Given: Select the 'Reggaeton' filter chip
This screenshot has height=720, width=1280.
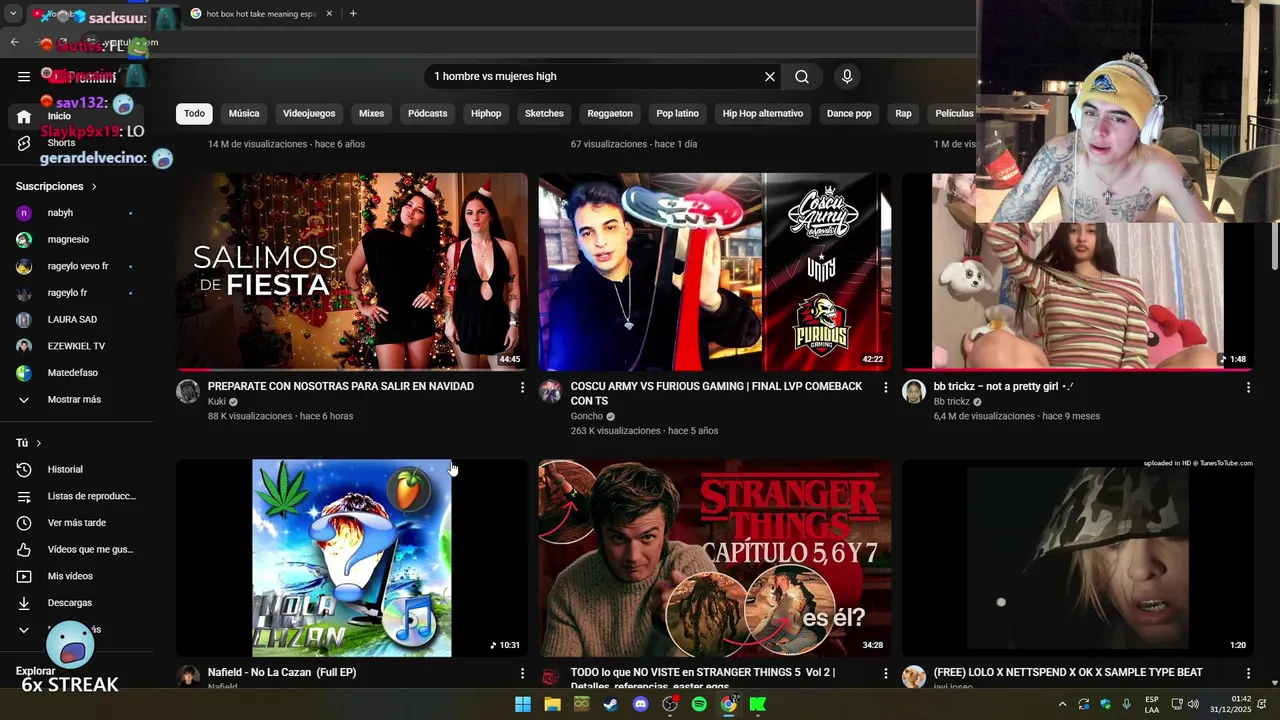Looking at the screenshot, I should coord(610,113).
